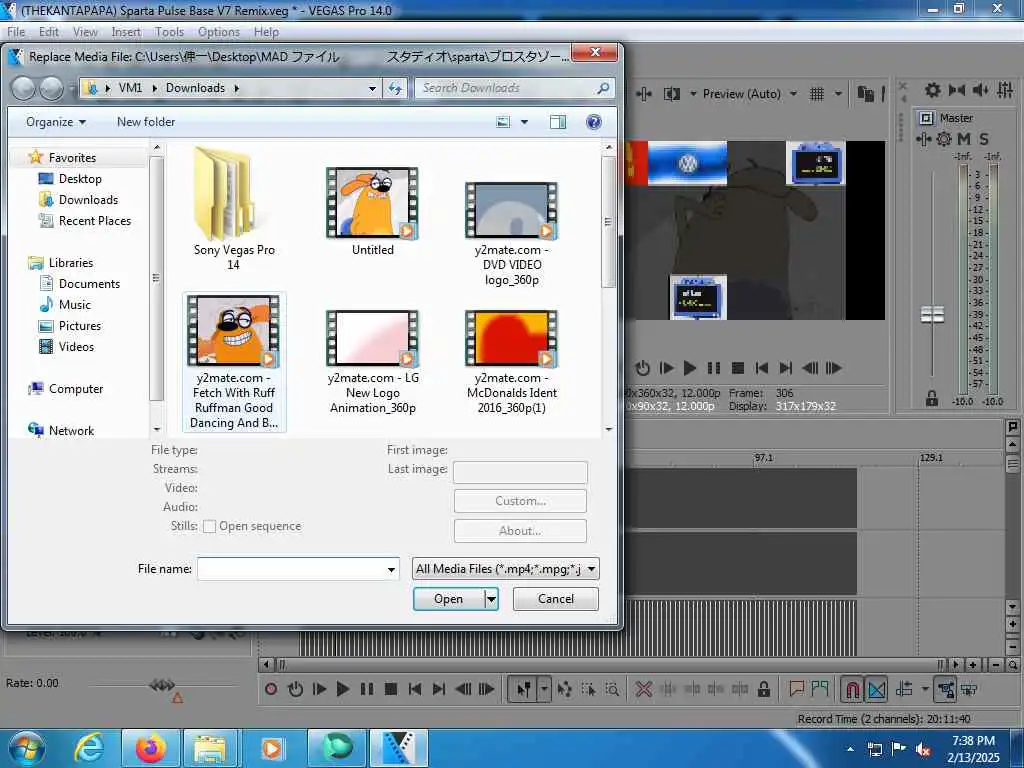Open the Organize menu in dialog
1024x768 pixels.
(x=56, y=122)
